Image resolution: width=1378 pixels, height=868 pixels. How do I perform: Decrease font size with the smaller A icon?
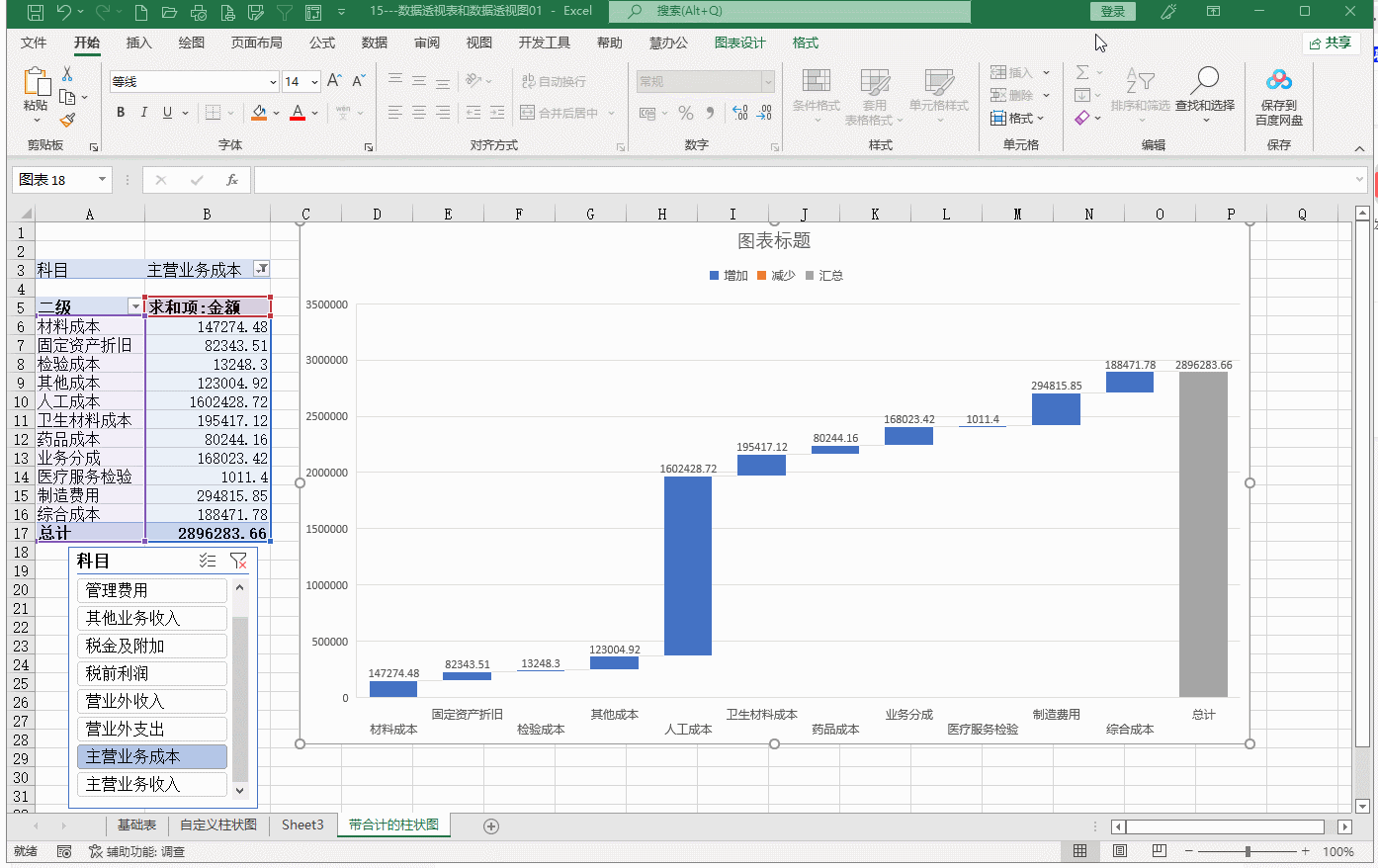[x=359, y=81]
